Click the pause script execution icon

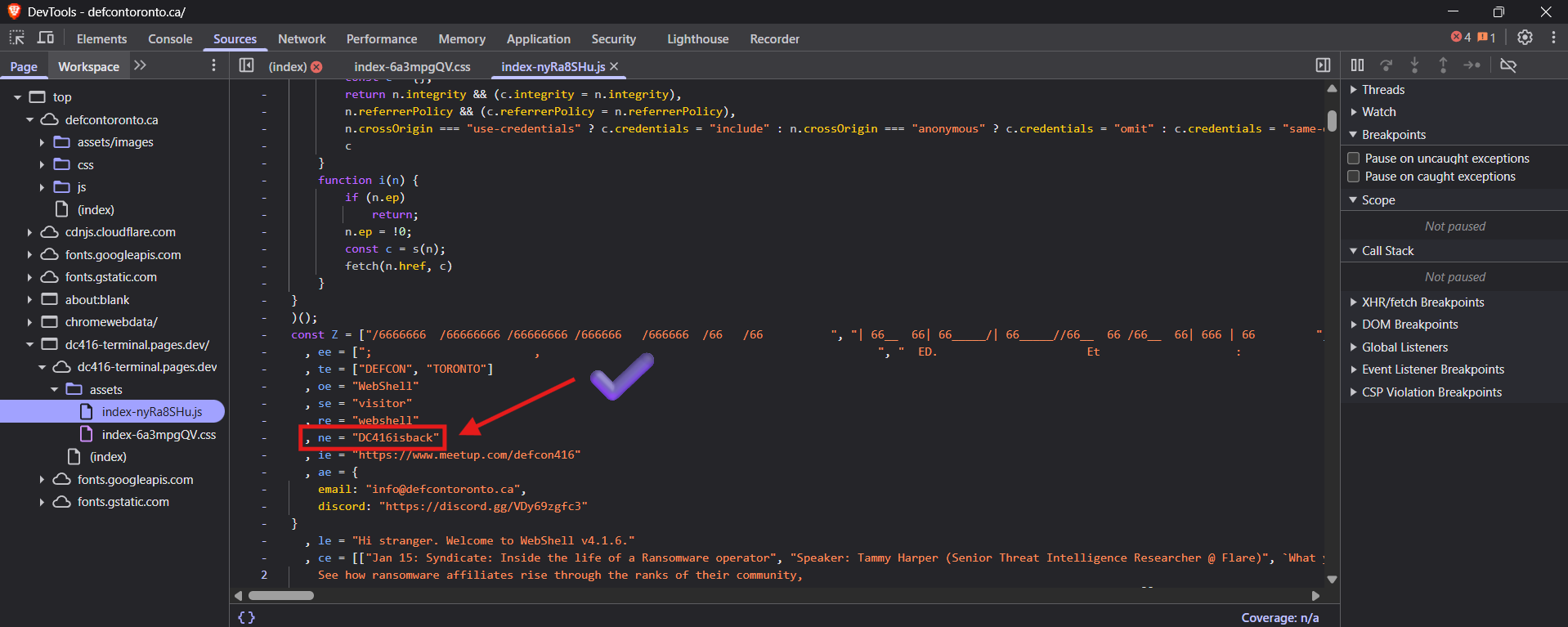pyautogui.click(x=1357, y=65)
